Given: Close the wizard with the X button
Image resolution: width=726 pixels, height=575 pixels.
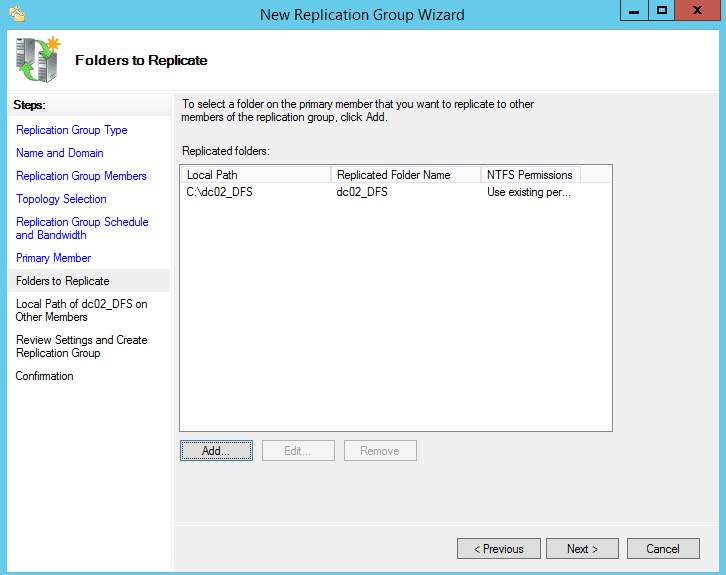Looking at the screenshot, I should pos(697,10).
